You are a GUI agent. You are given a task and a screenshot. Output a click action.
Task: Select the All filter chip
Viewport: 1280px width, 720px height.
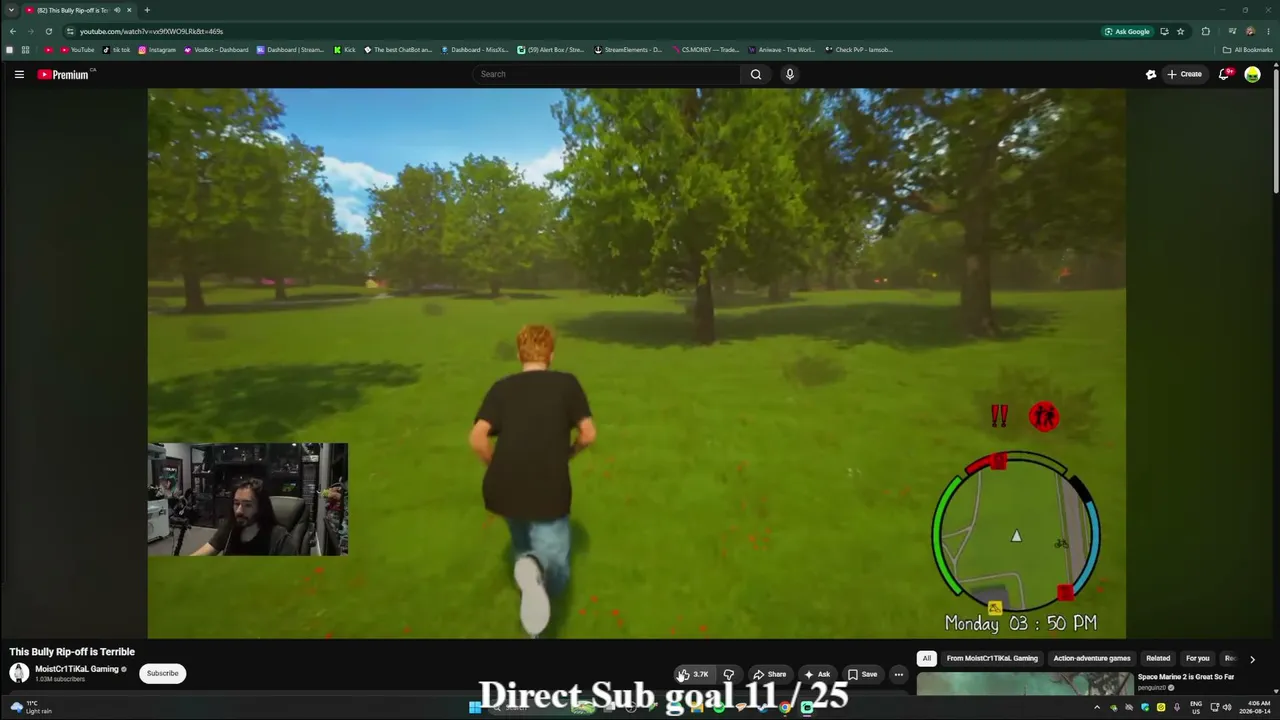point(927,658)
